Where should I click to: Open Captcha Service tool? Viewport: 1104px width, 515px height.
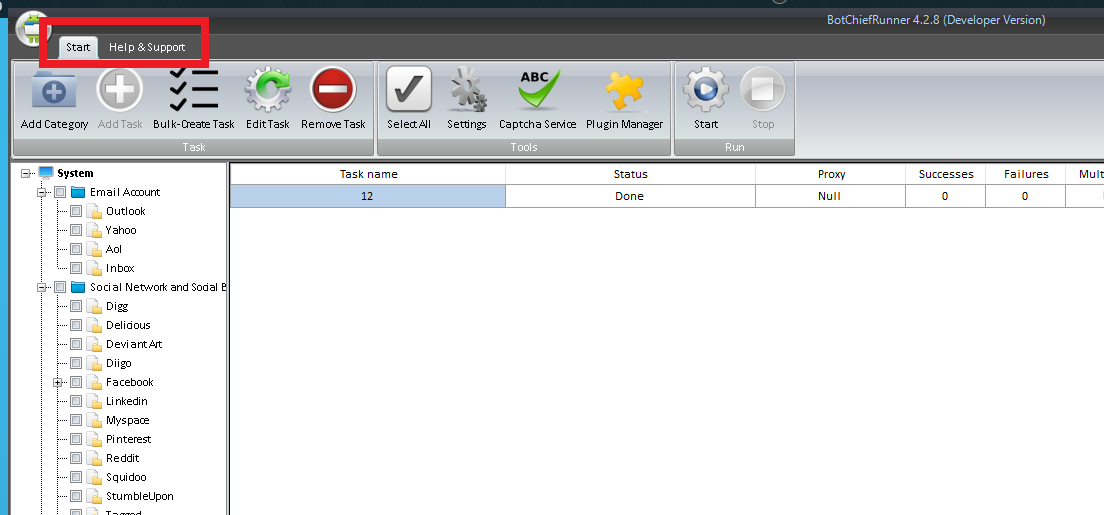click(x=538, y=91)
